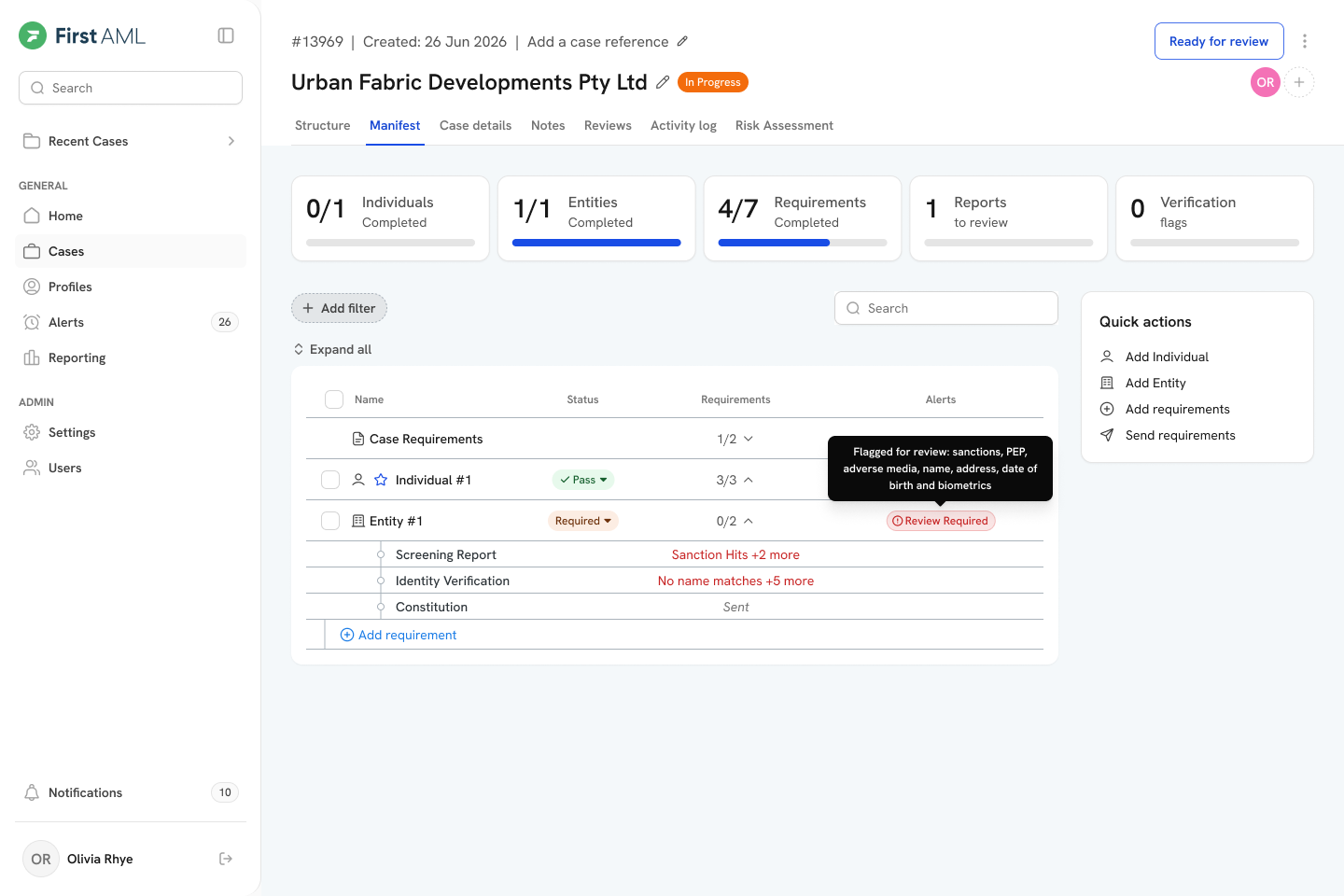Open the Olivia Rhye user profile
The height and width of the screenshot is (896, 1344).
coord(100,859)
